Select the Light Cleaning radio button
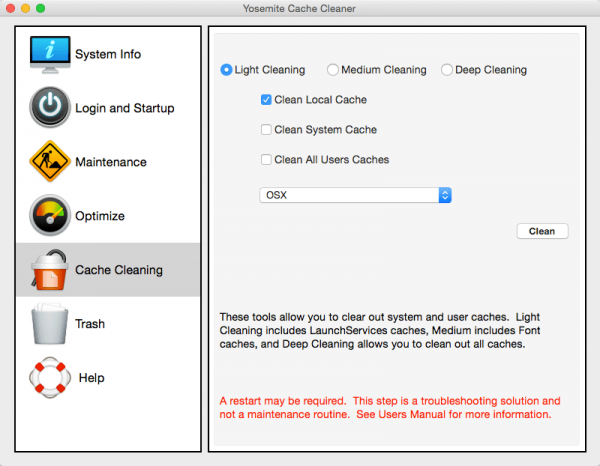Screen dimensions: 600x466 click(226, 70)
